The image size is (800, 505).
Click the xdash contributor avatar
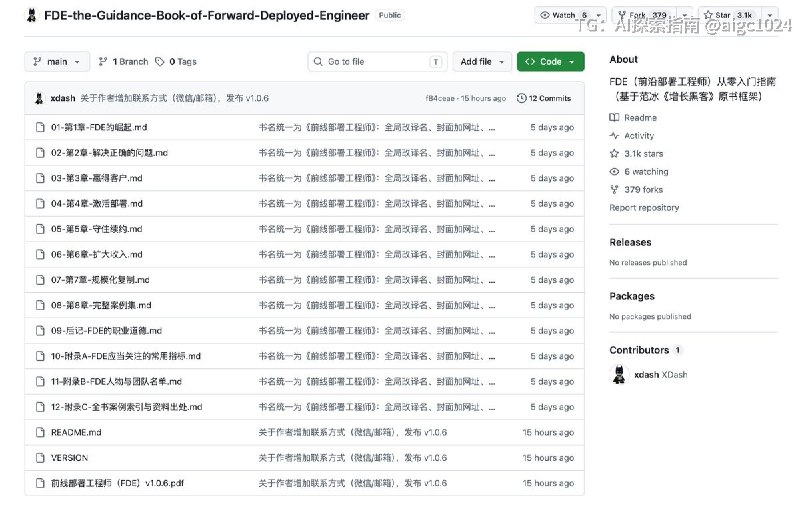tap(619, 375)
